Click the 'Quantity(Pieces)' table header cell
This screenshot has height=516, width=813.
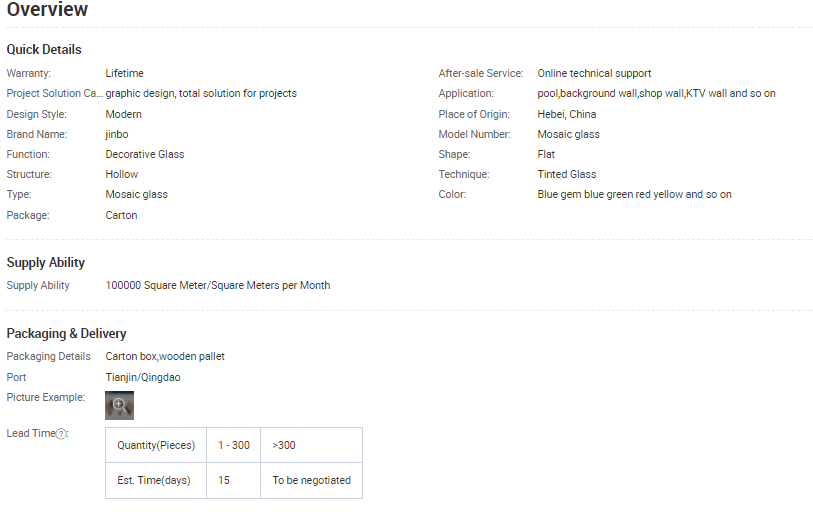pyautogui.click(x=156, y=445)
